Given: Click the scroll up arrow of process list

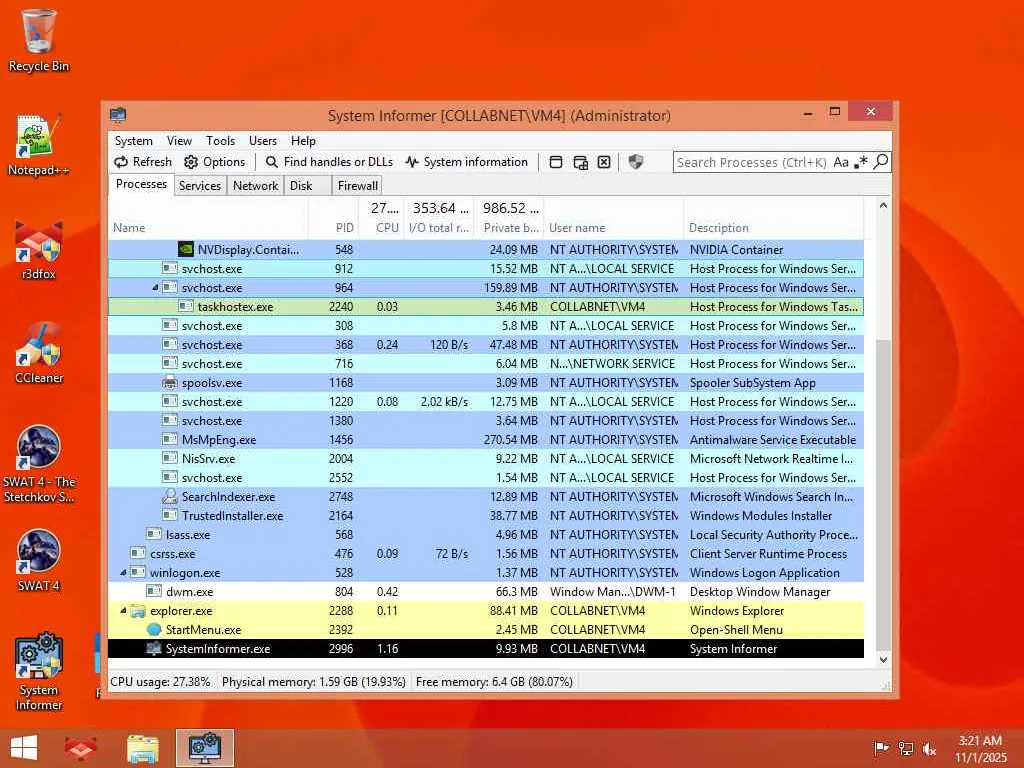Looking at the screenshot, I should [883, 205].
